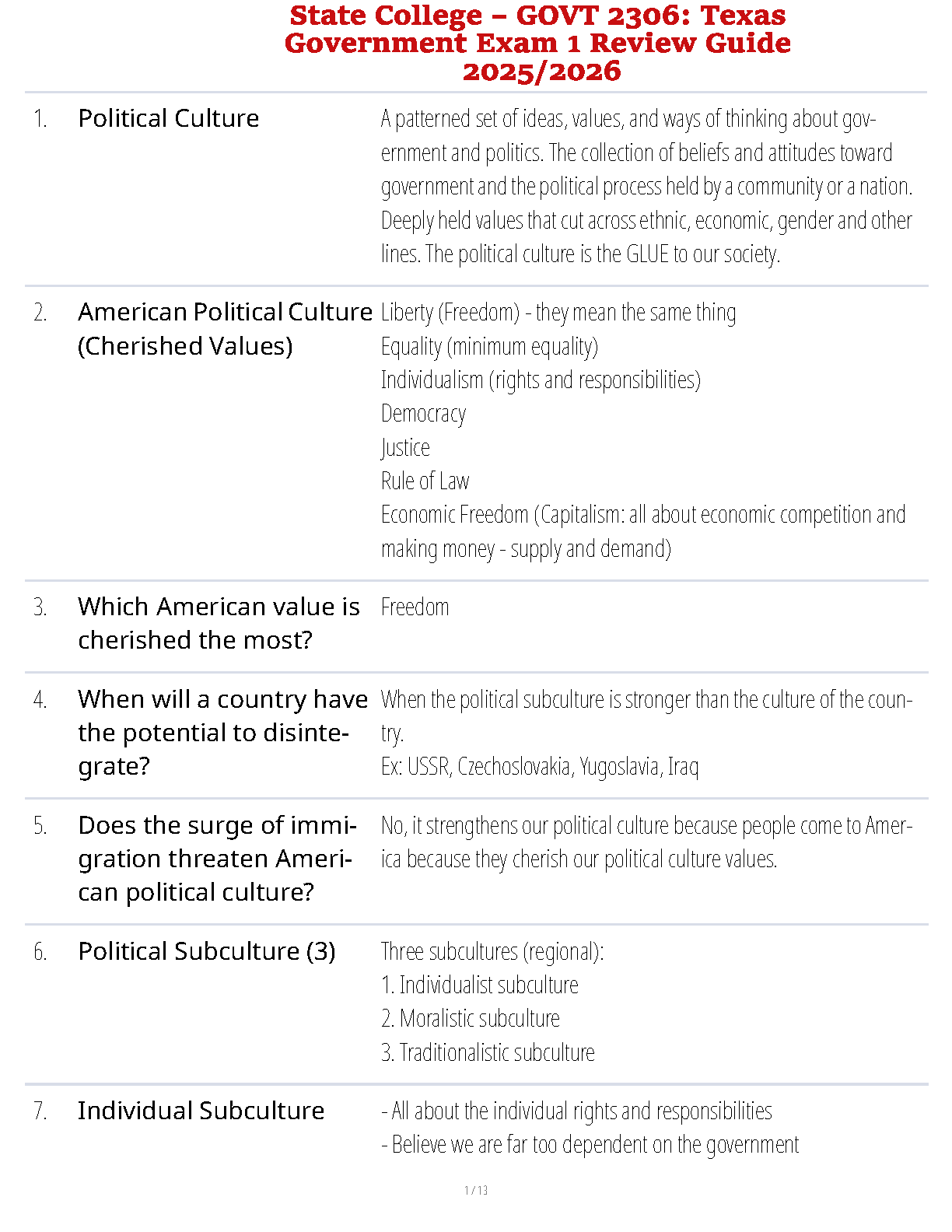Click the term "Individual Subculture"

click(201, 1111)
